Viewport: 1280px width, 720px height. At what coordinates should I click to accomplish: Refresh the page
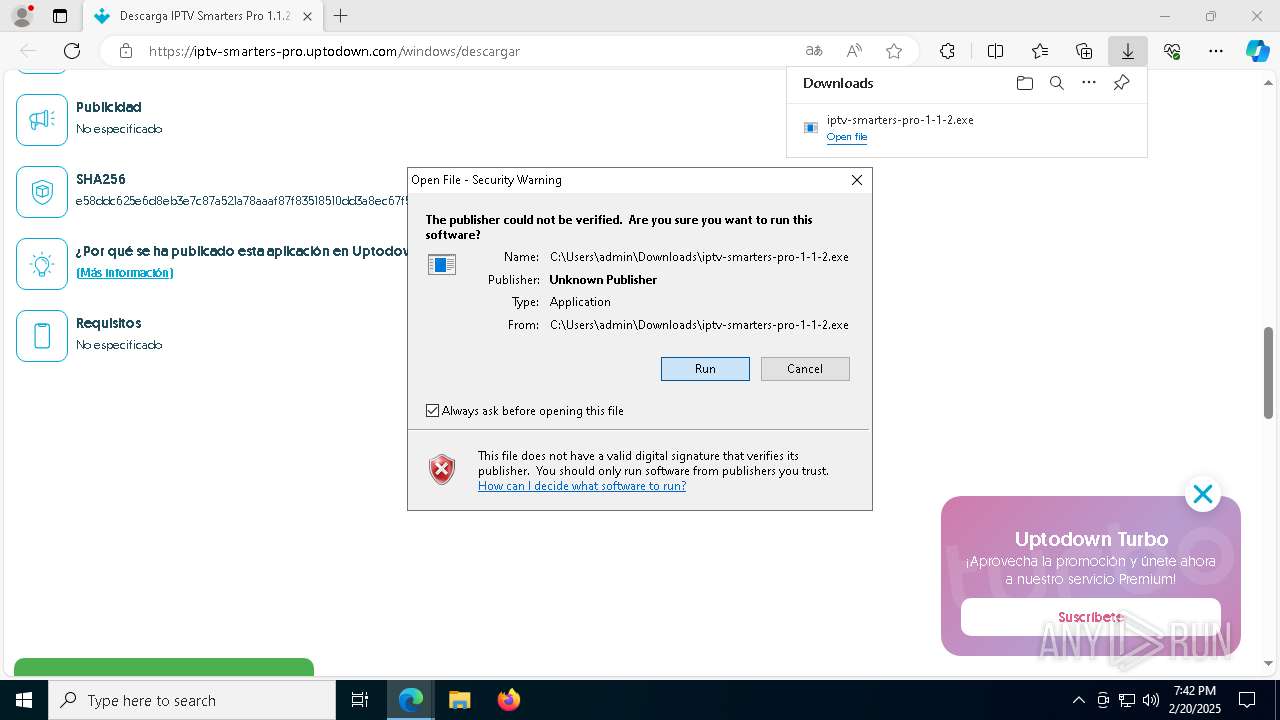tap(72, 51)
